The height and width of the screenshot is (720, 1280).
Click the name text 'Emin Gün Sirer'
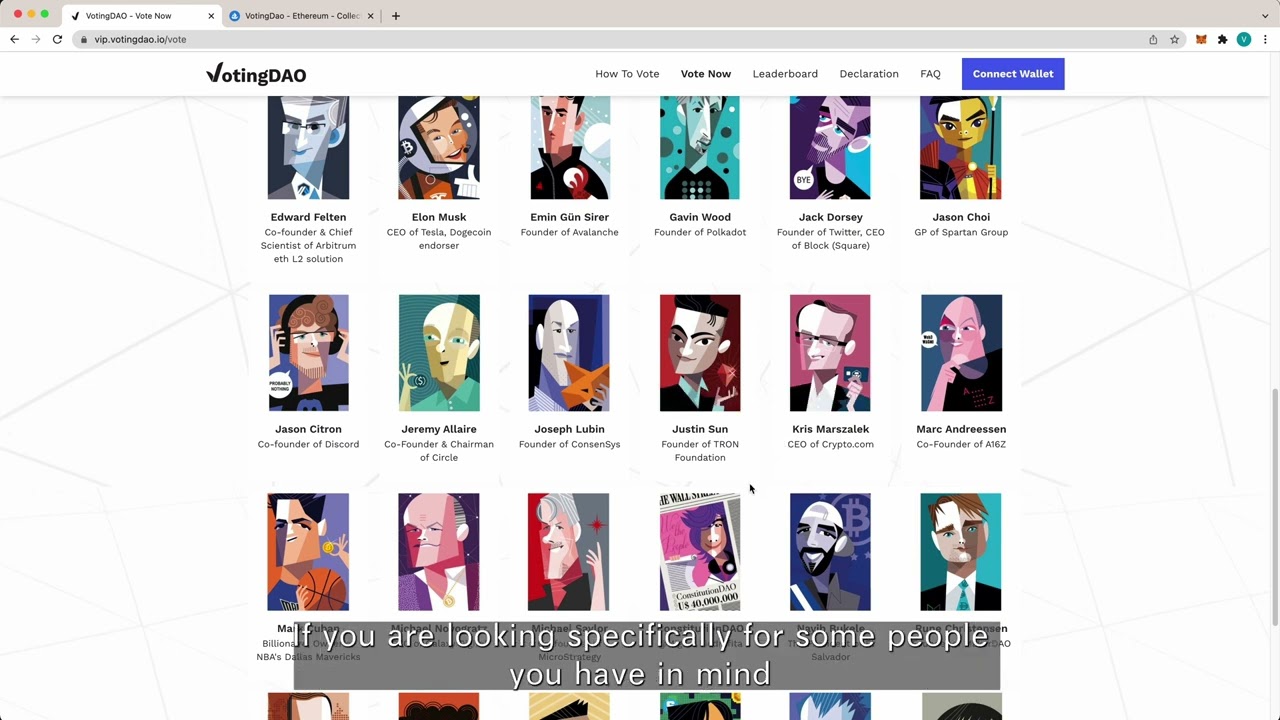(569, 217)
